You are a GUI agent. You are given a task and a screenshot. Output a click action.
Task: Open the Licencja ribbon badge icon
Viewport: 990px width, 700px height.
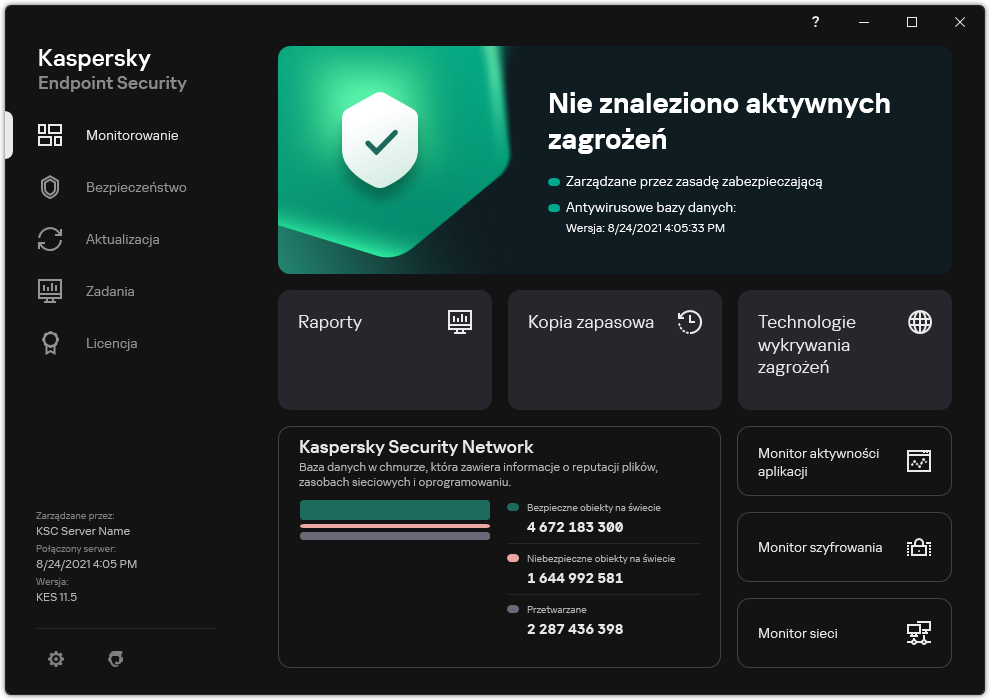pyautogui.click(x=50, y=343)
